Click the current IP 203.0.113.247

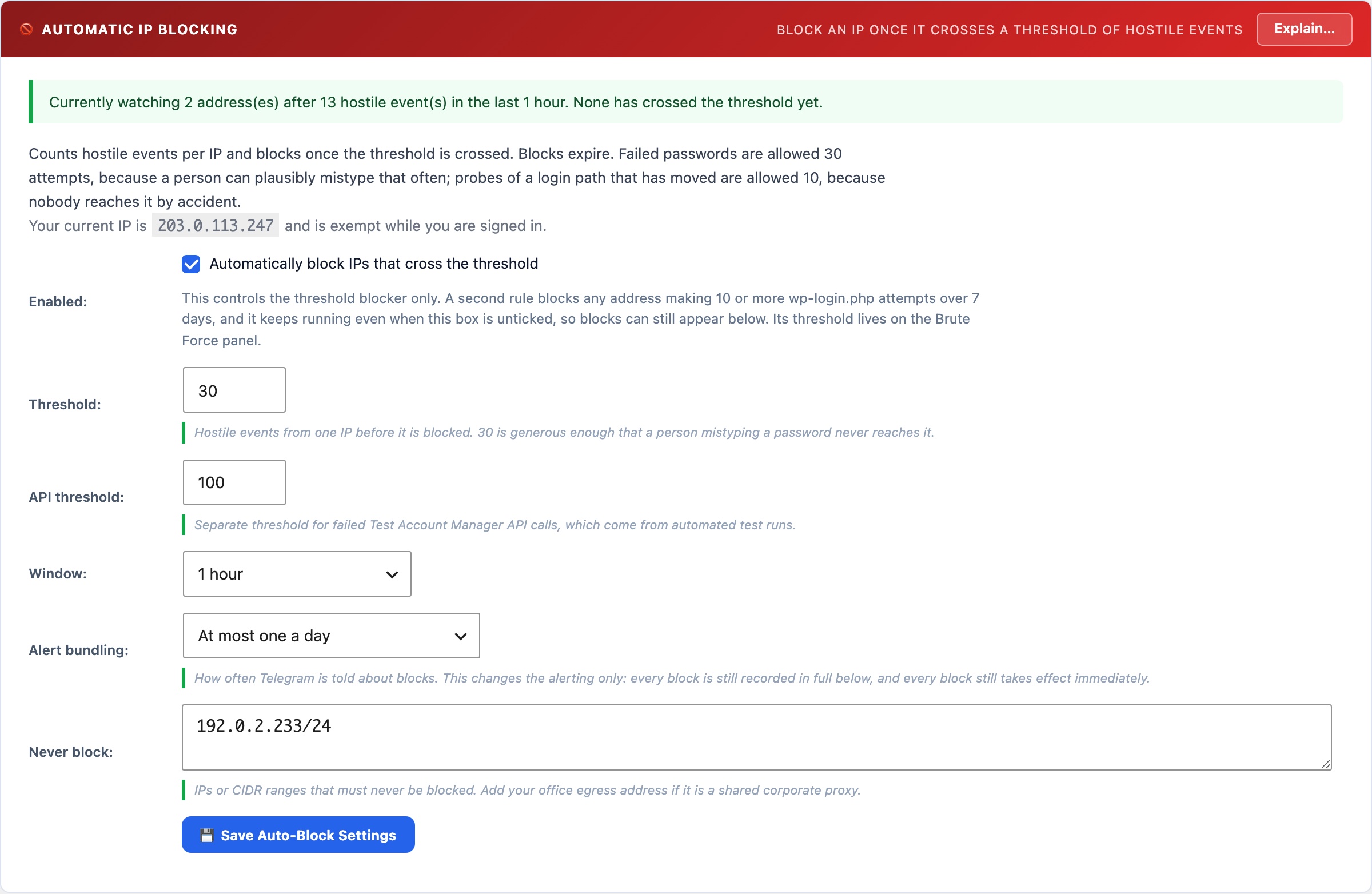[216, 225]
